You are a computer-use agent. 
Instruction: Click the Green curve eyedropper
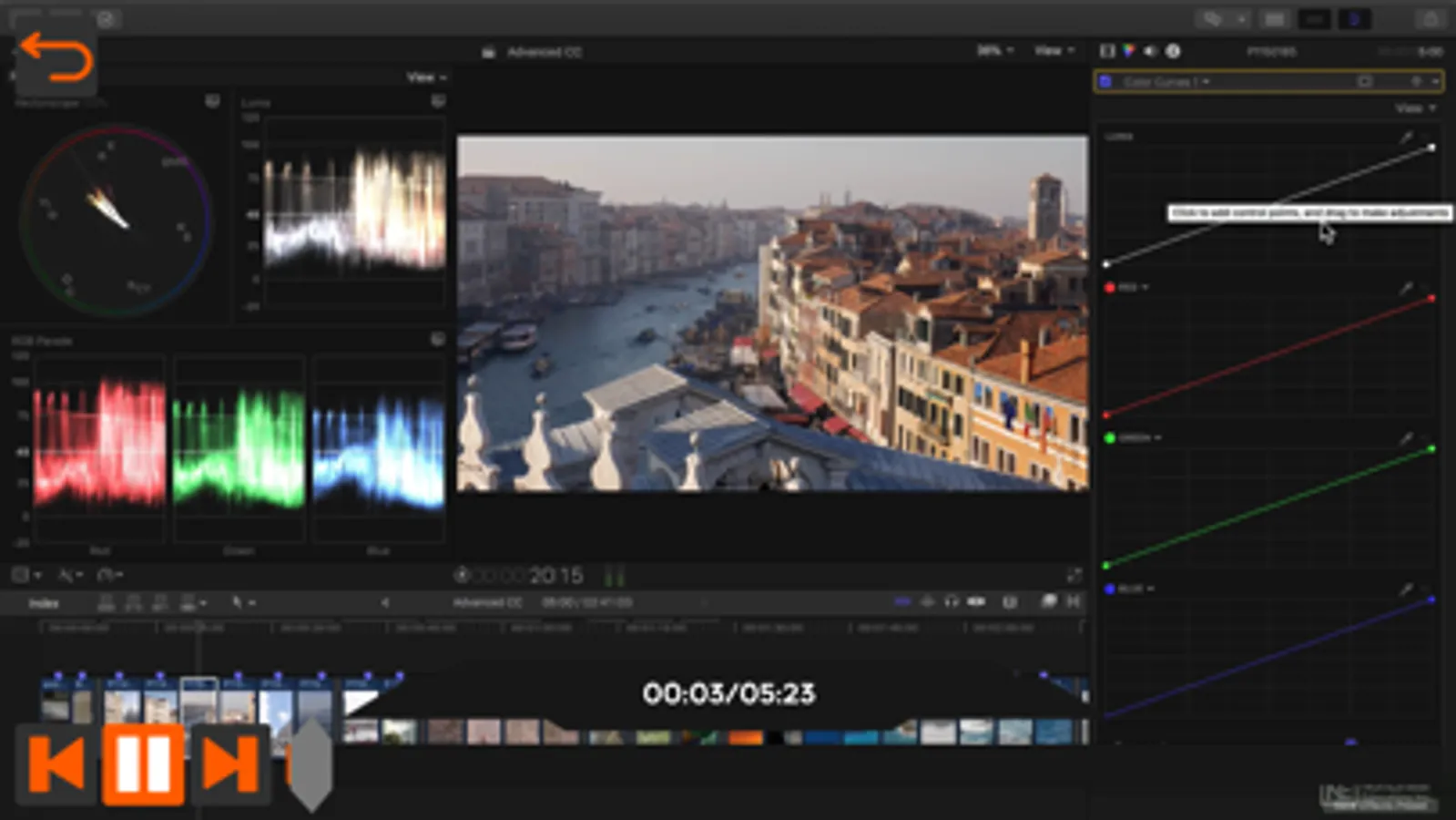1407,438
